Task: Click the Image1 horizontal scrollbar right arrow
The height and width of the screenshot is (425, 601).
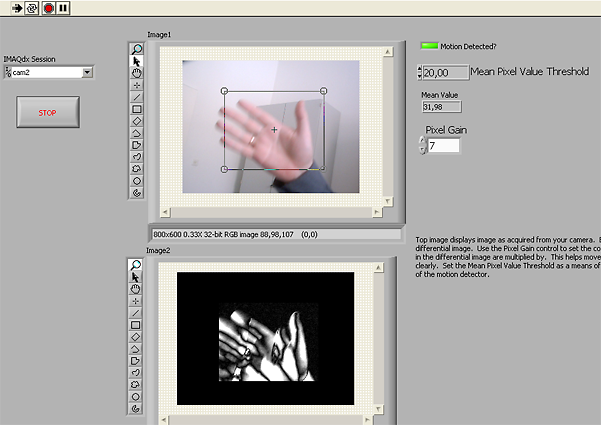Action: [377, 212]
